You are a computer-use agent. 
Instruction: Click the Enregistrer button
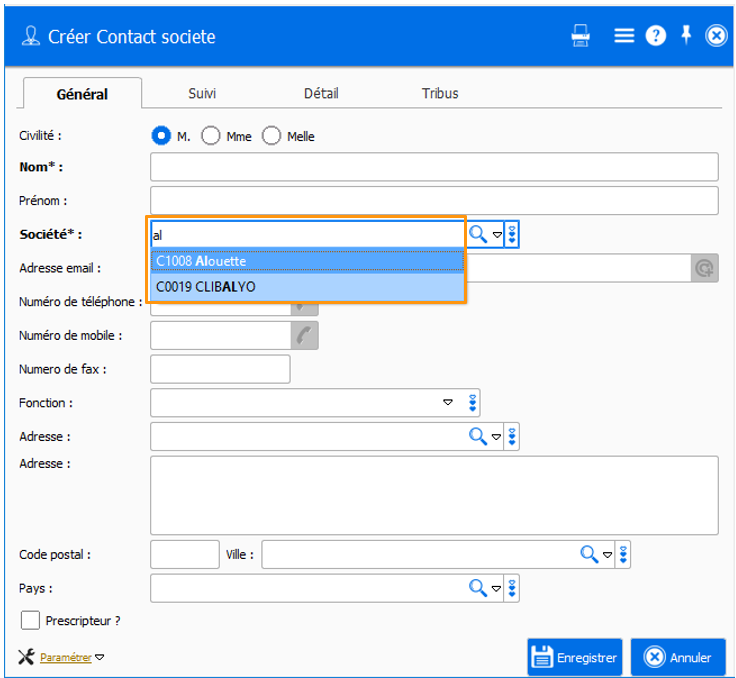pos(575,657)
